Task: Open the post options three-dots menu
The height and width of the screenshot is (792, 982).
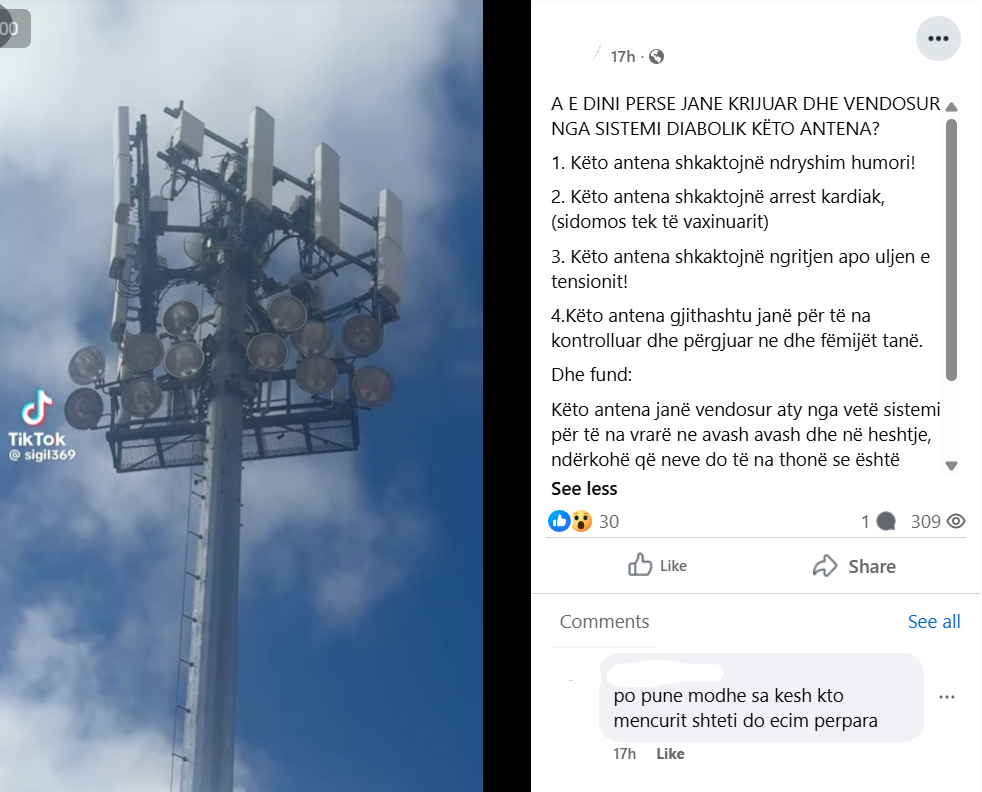Action: click(938, 39)
